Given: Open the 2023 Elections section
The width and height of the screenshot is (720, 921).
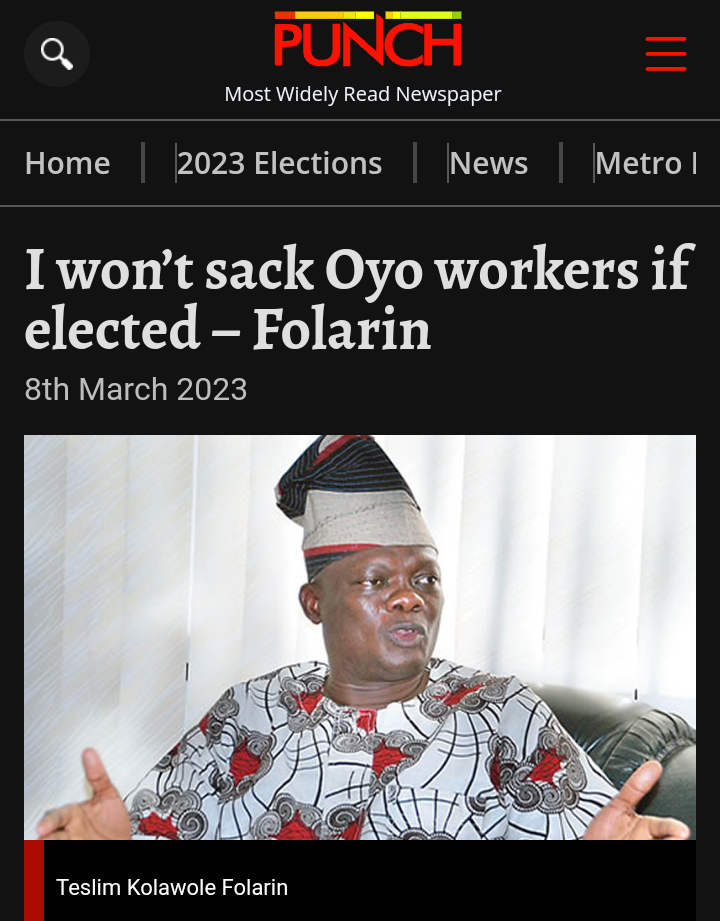Looking at the screenshot, I should click(280, 163).
